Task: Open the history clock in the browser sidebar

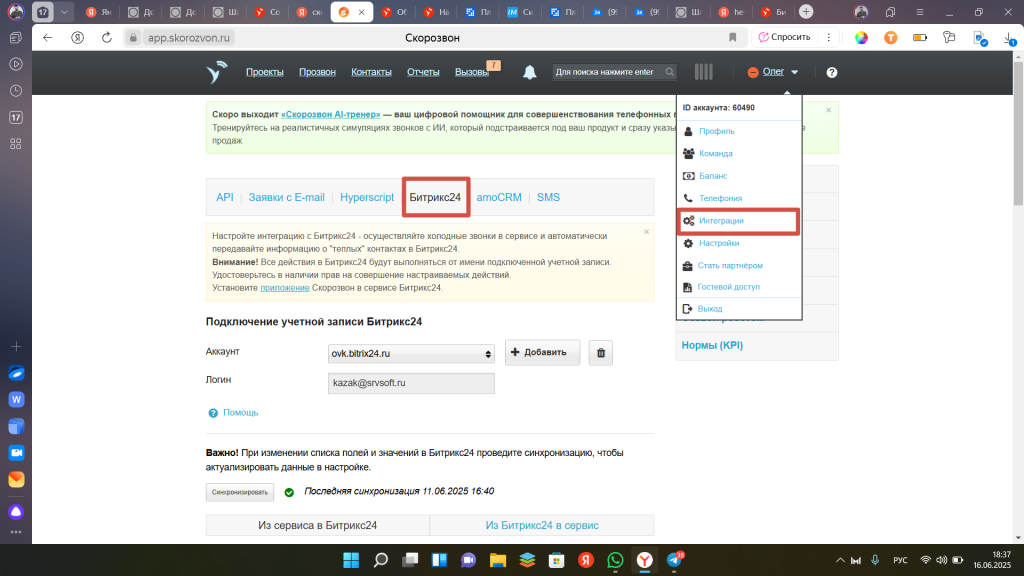Action: pyautogui.click(x=16, y=91)
